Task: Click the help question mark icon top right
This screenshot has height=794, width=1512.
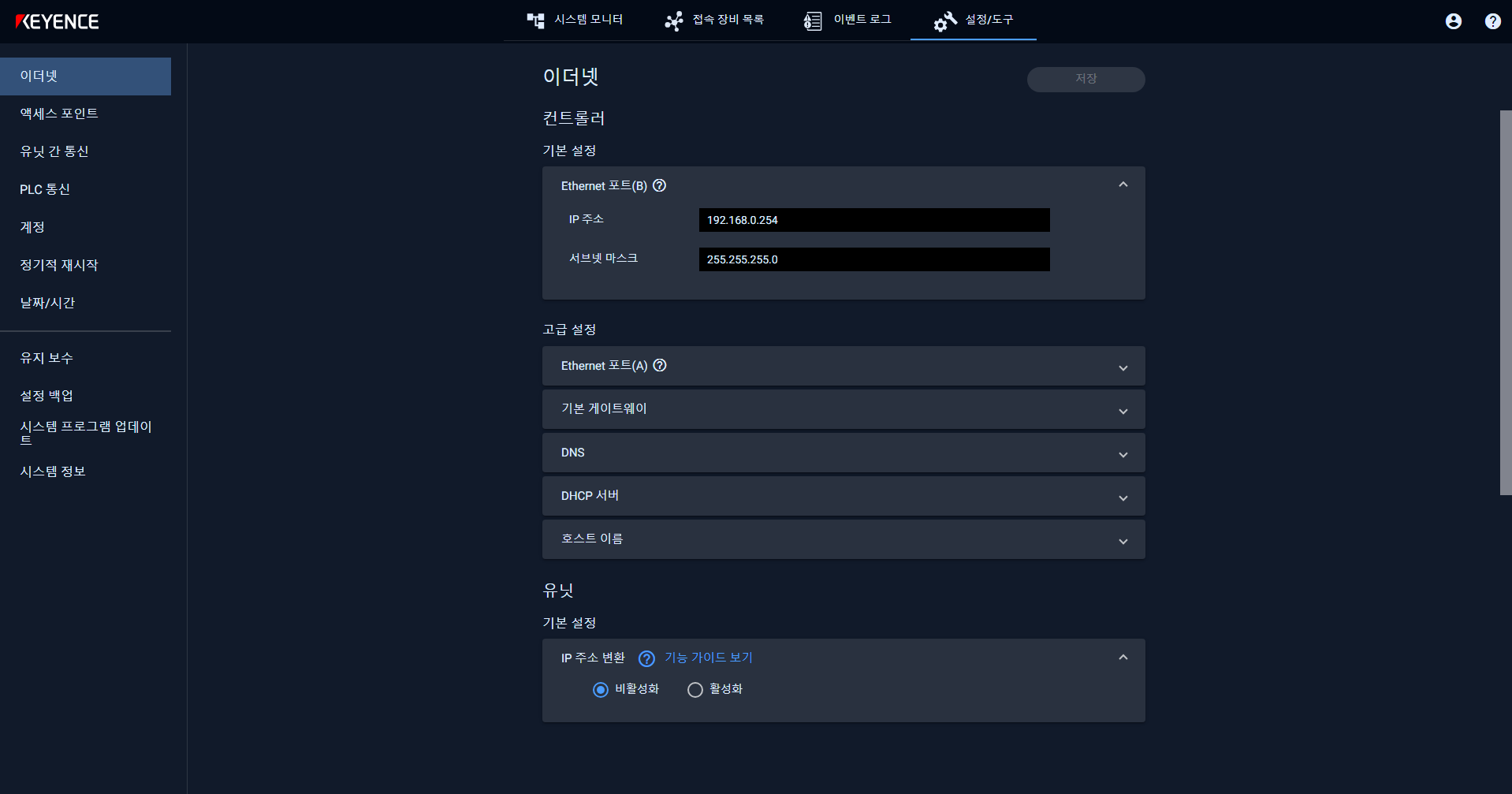Action: pos(1492,21)
